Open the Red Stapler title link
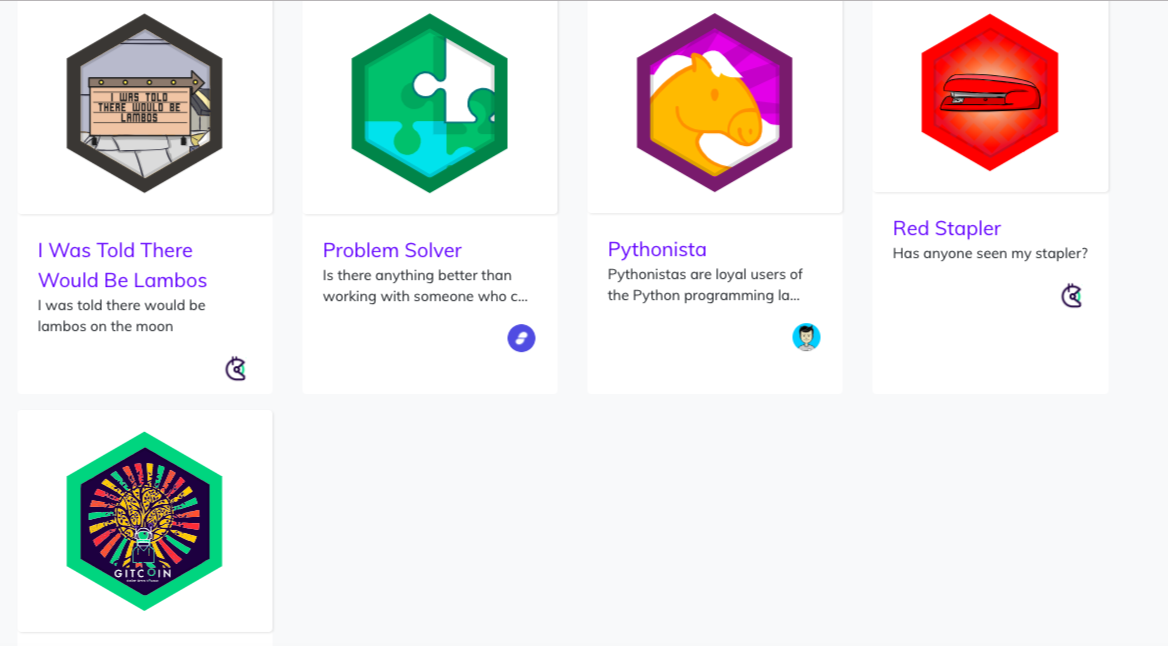 [x=947, y=228]
